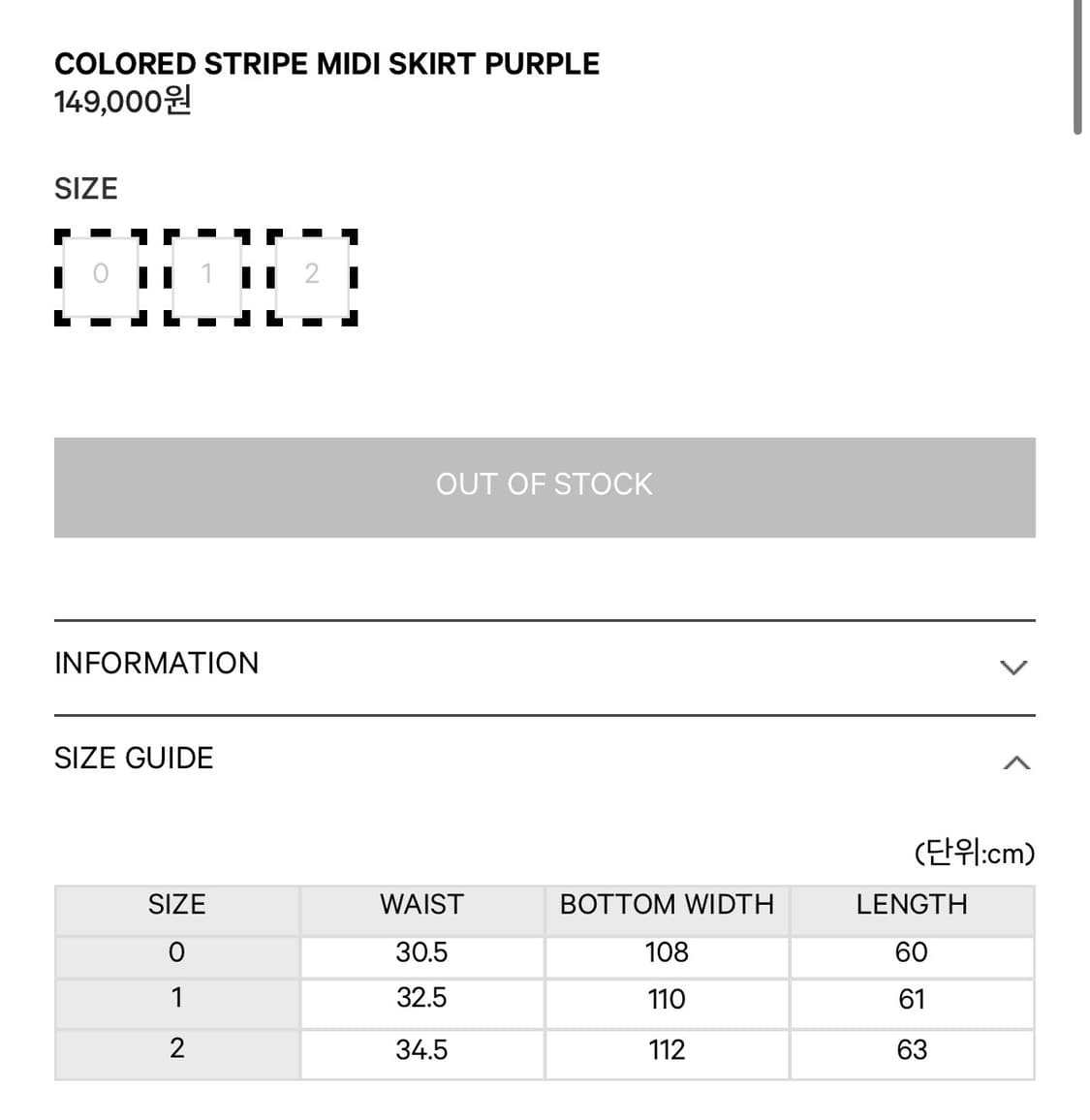Click the INFORMATION section heading
The height and width of the screenshot is (1120, 1090).
tap(156, 663)
